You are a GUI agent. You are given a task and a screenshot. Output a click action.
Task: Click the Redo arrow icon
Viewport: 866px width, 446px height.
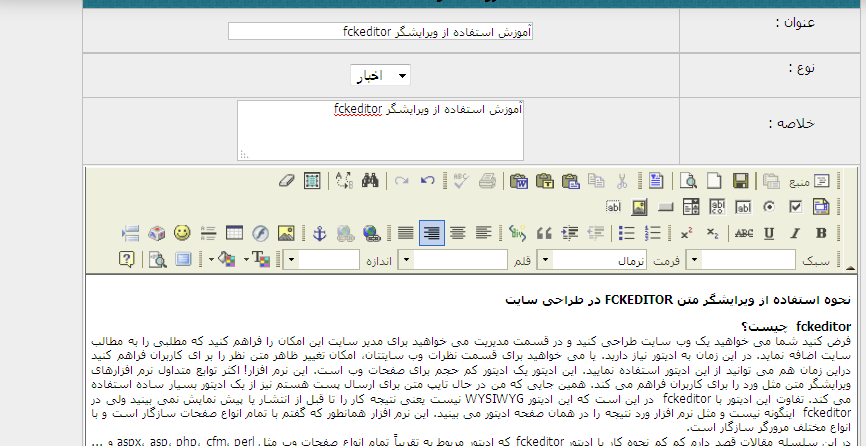click(402, 180)
